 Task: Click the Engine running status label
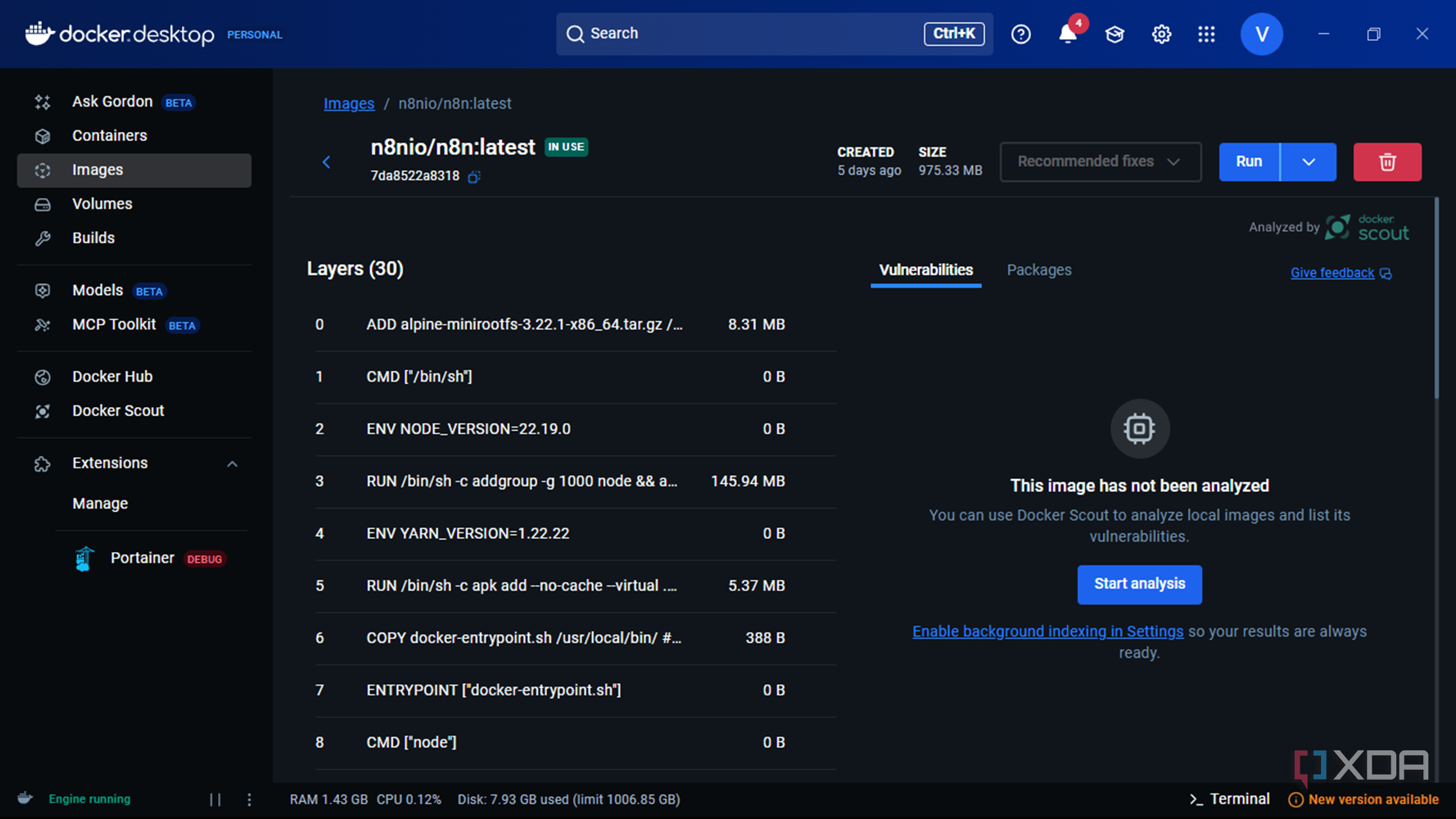(x=89, y=799)
